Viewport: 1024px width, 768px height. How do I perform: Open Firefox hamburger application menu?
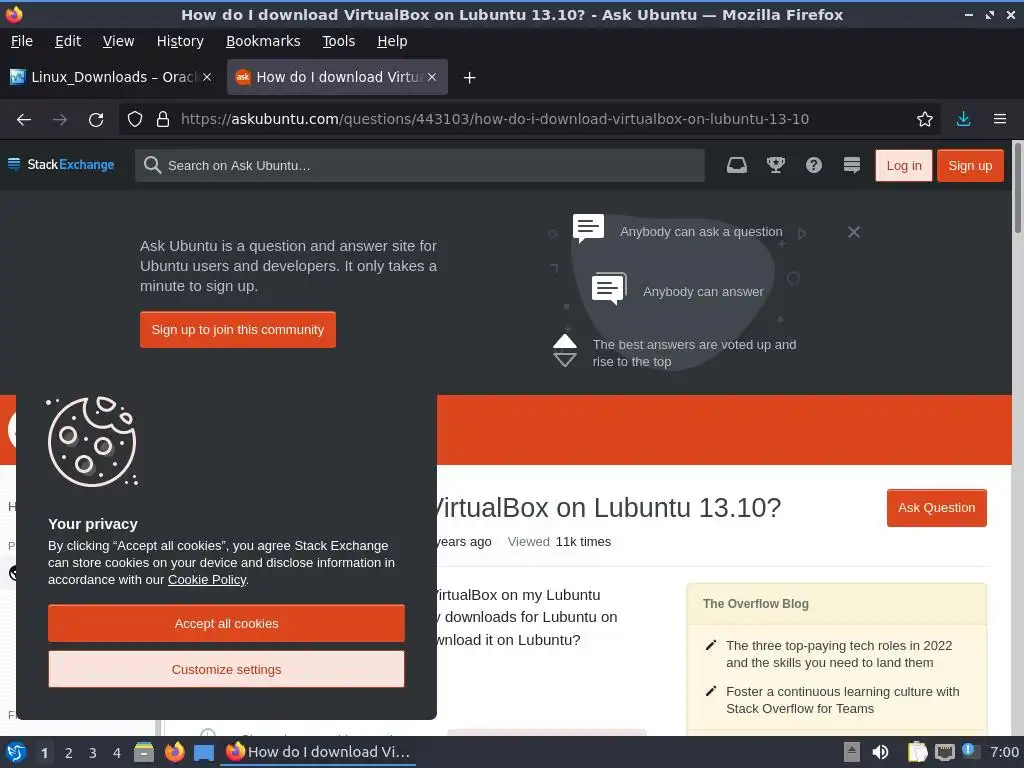pos(1000,119)
